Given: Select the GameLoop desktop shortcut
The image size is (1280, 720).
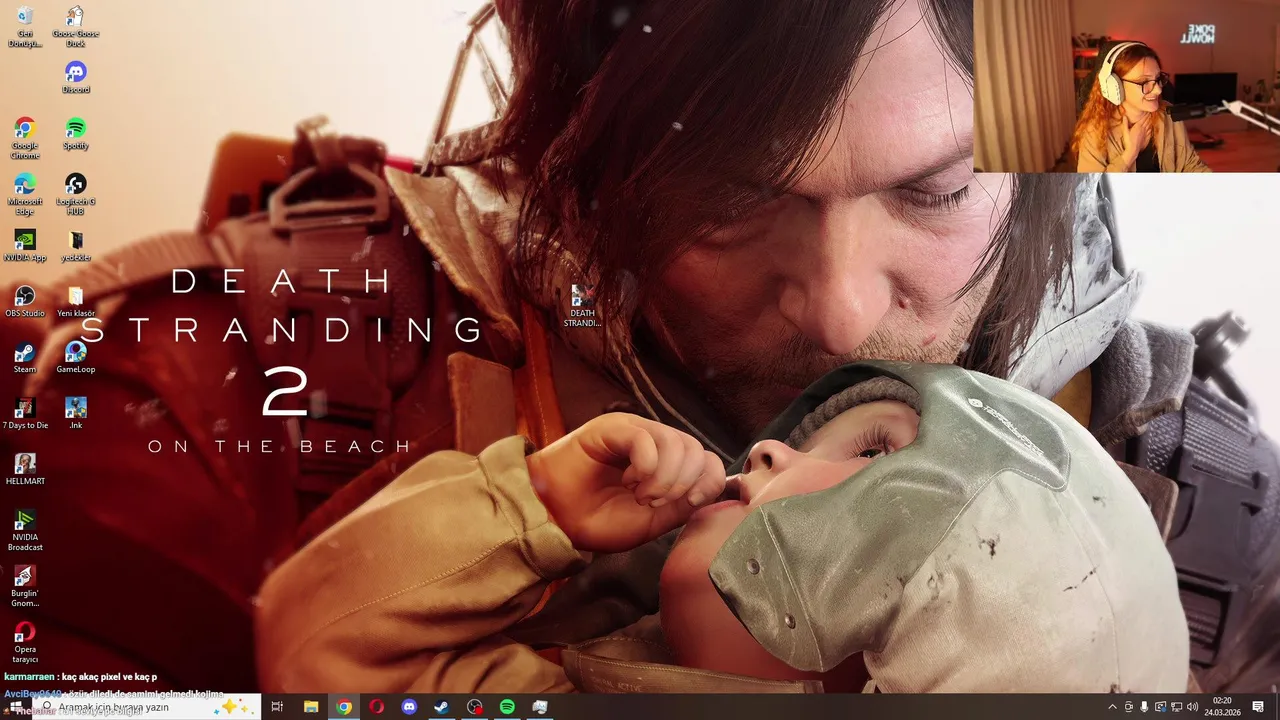Looking at the screenshot, I should pyautogui.click(x=75, y=357).
